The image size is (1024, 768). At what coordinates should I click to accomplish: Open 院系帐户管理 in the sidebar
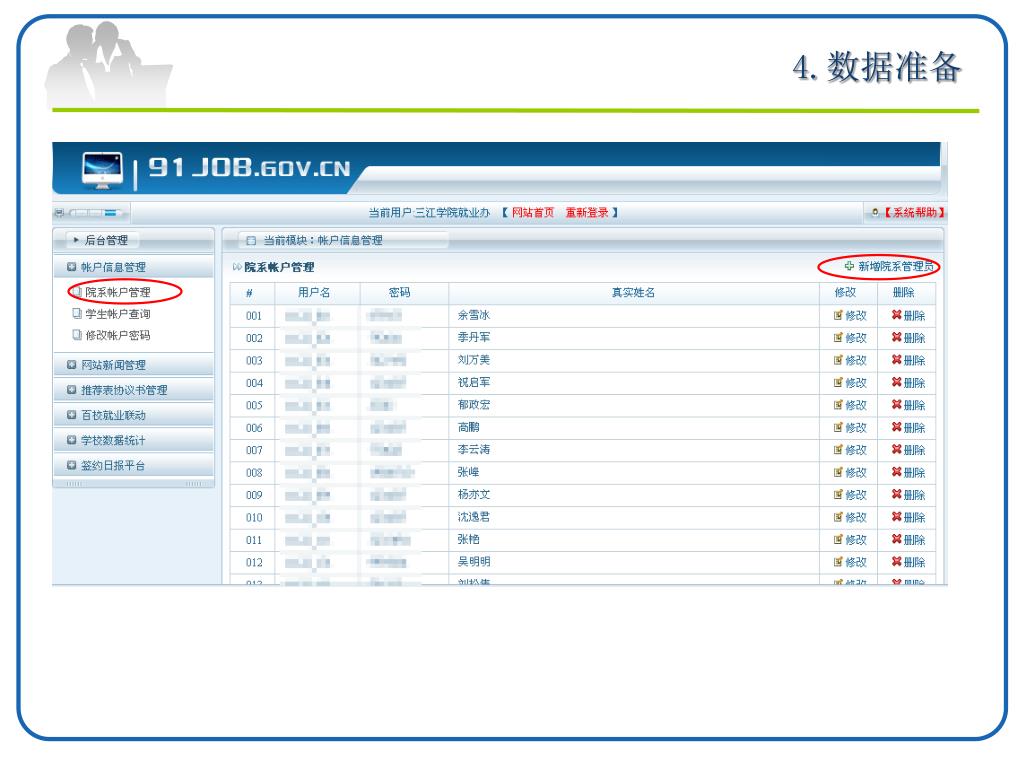click(x=117, y=293)
